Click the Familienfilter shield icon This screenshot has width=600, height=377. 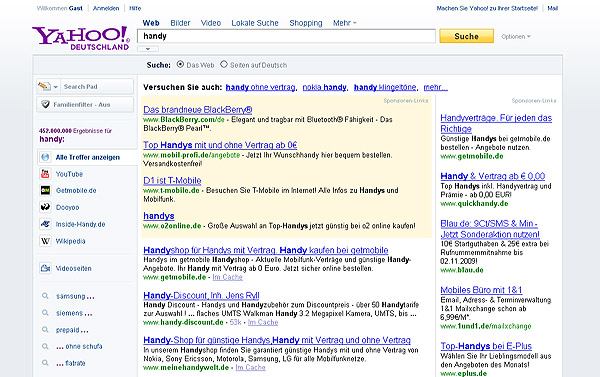tap(45, 104)
